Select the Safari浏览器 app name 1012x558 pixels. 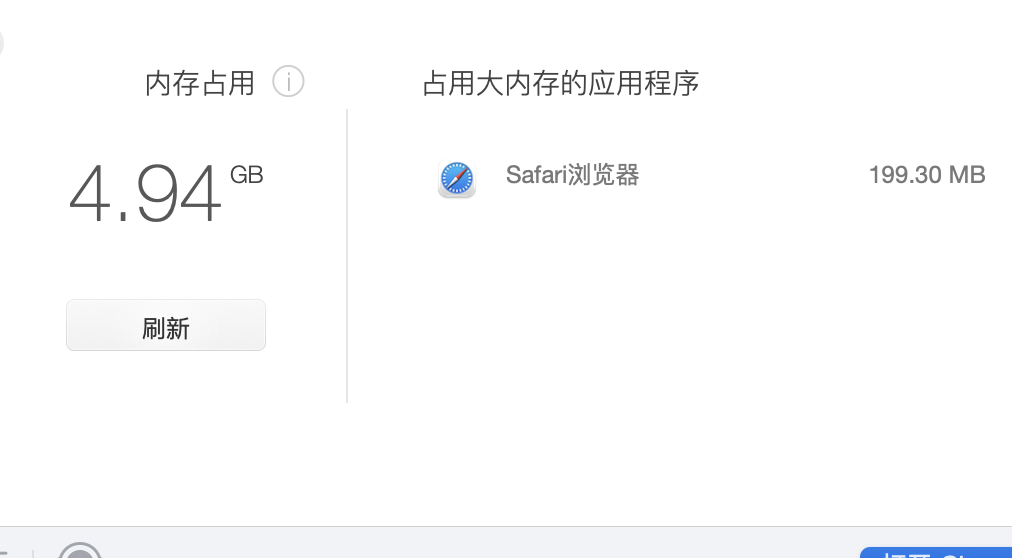click(x=572, y=176)
